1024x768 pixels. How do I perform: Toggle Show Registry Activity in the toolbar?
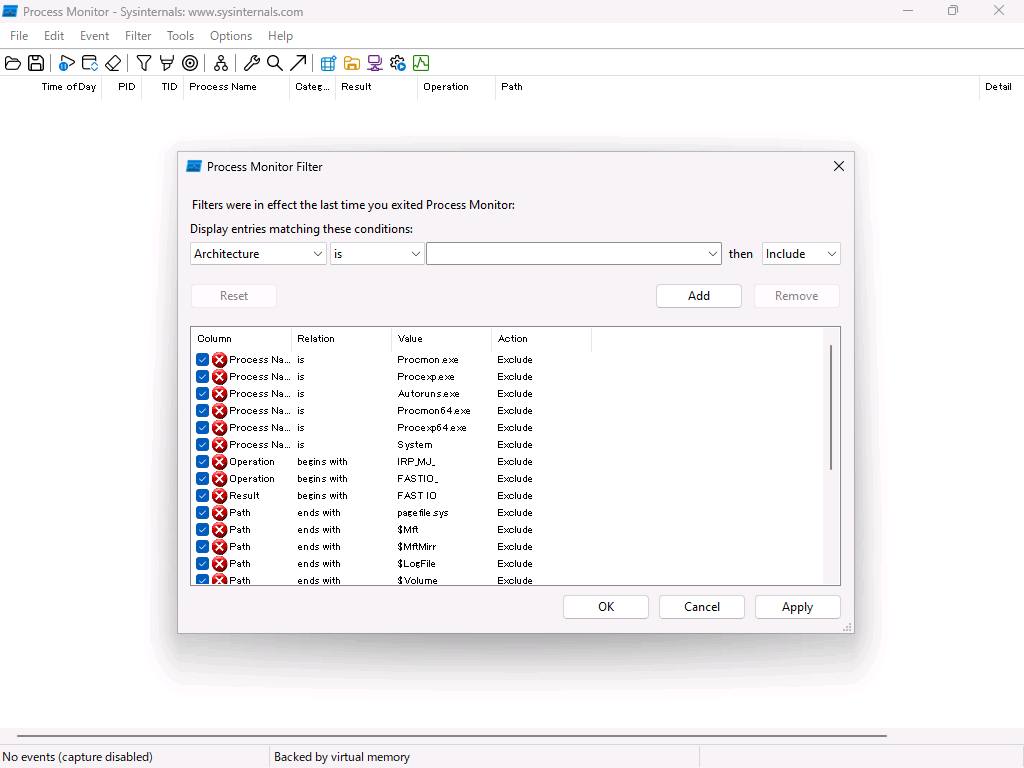point(327,63)
